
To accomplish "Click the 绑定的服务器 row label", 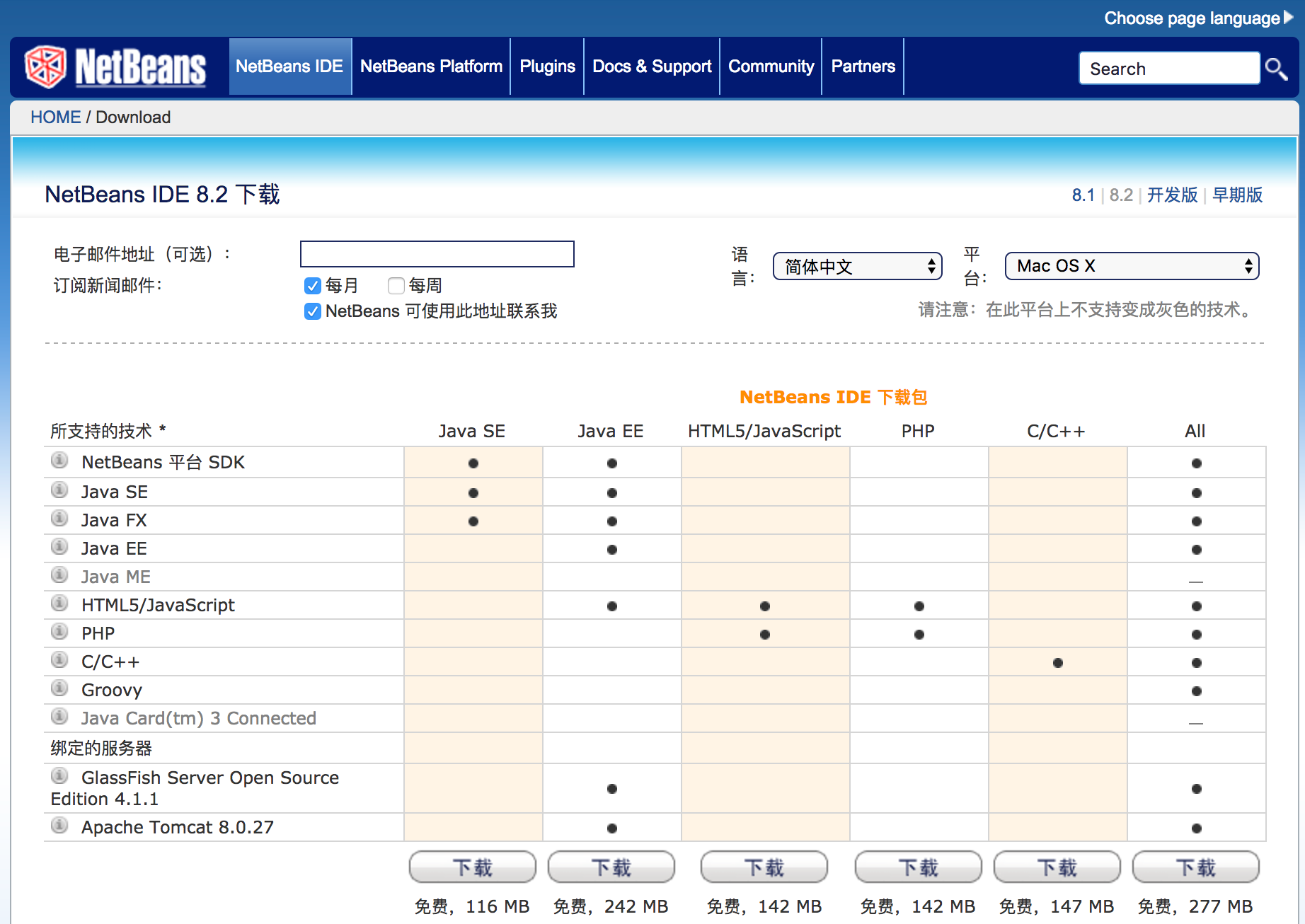I will point(101,749).
